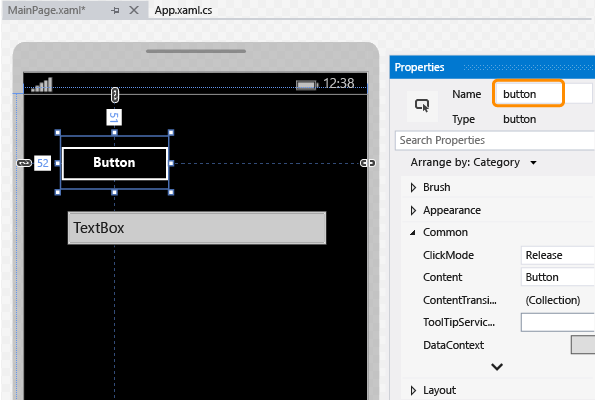The height and width of the screenshot is (400, 595).
Task: Click the Content field with Button text
Action: (x=557, y=277)
